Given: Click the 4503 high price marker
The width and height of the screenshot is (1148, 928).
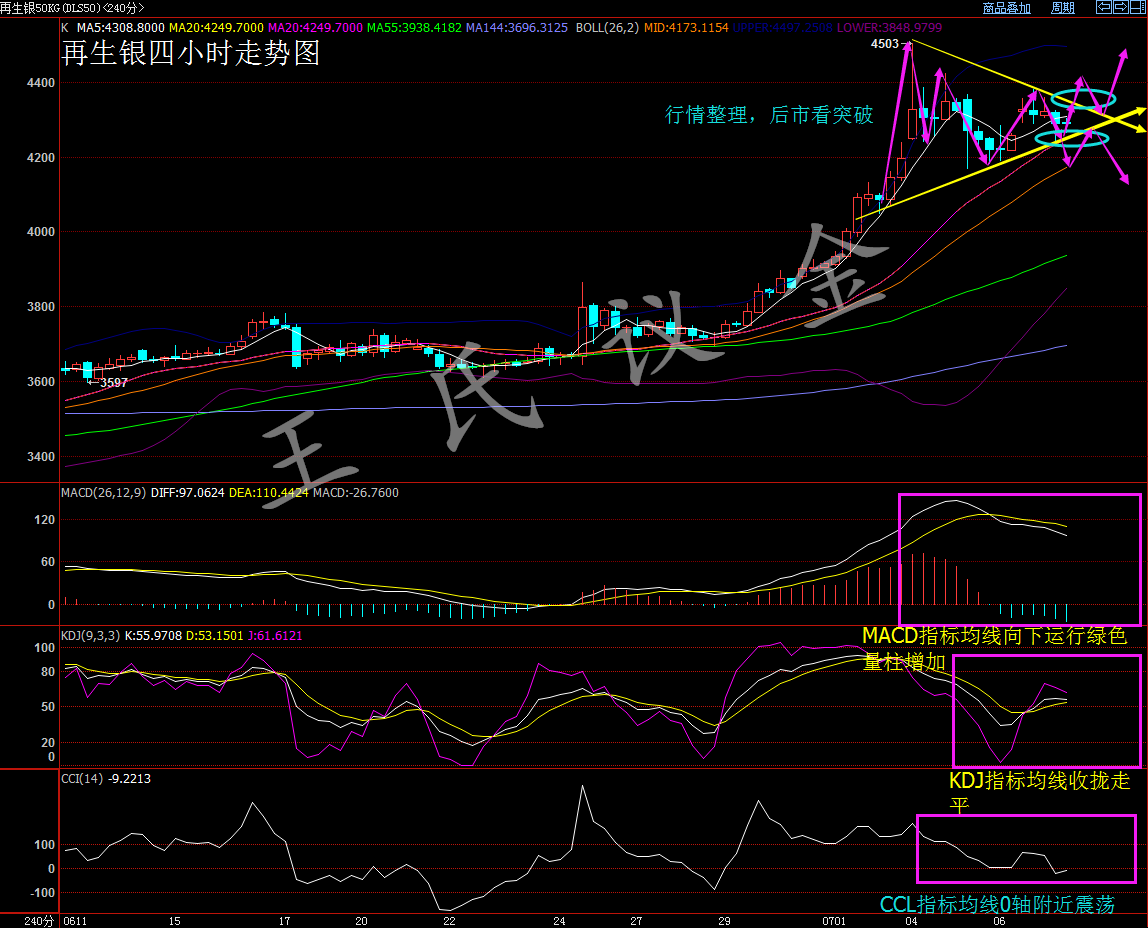Looking at the screenshot, I should point(884,44).
